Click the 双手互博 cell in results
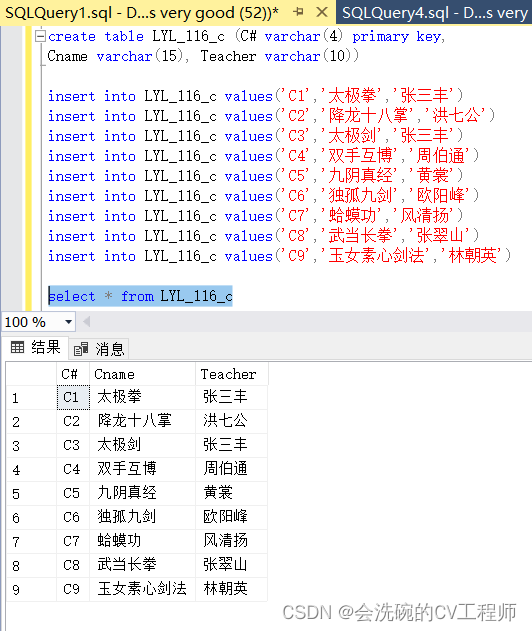532x631 pixels. pyautogui.click(x=142, y=469)
